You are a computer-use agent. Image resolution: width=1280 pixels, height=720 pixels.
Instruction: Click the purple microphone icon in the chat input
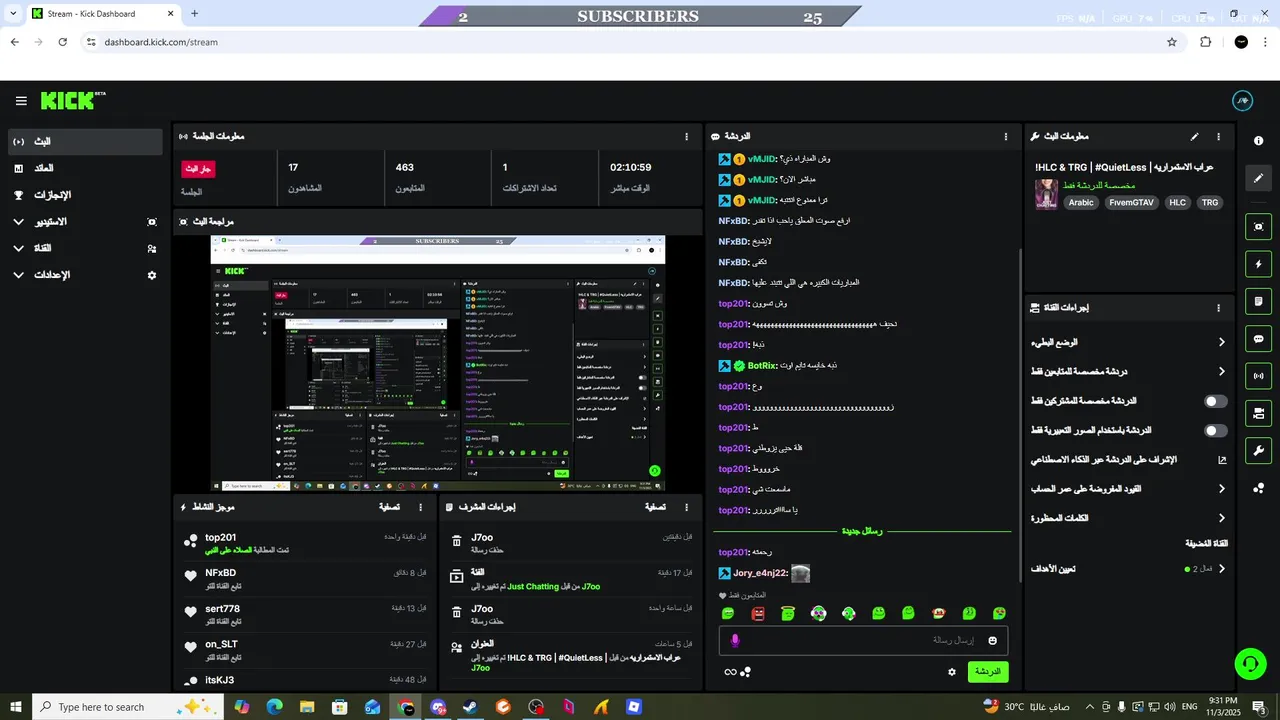coord(735,640)
